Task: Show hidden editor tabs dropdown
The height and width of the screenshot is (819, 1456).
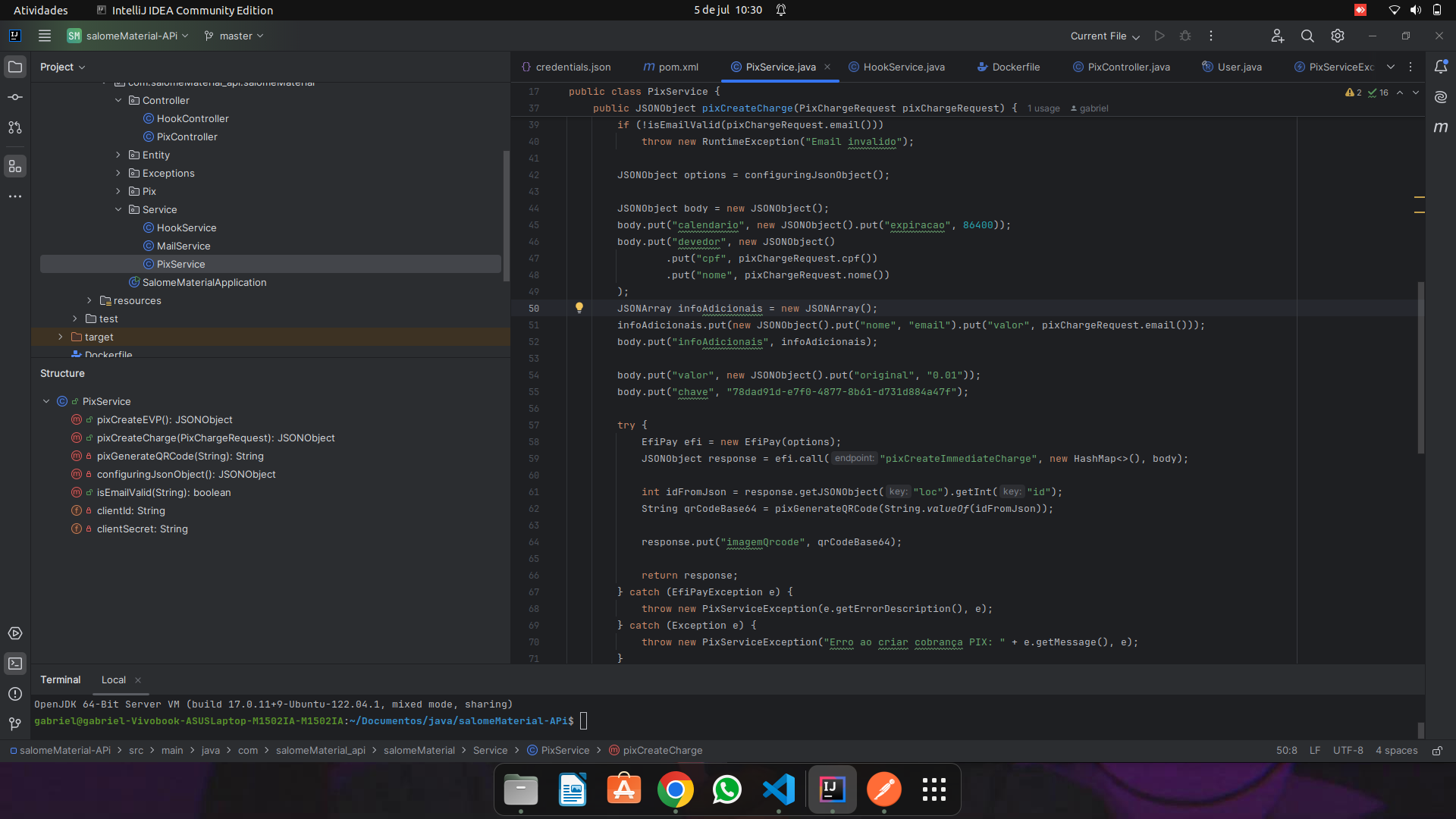Action: 1391,67
